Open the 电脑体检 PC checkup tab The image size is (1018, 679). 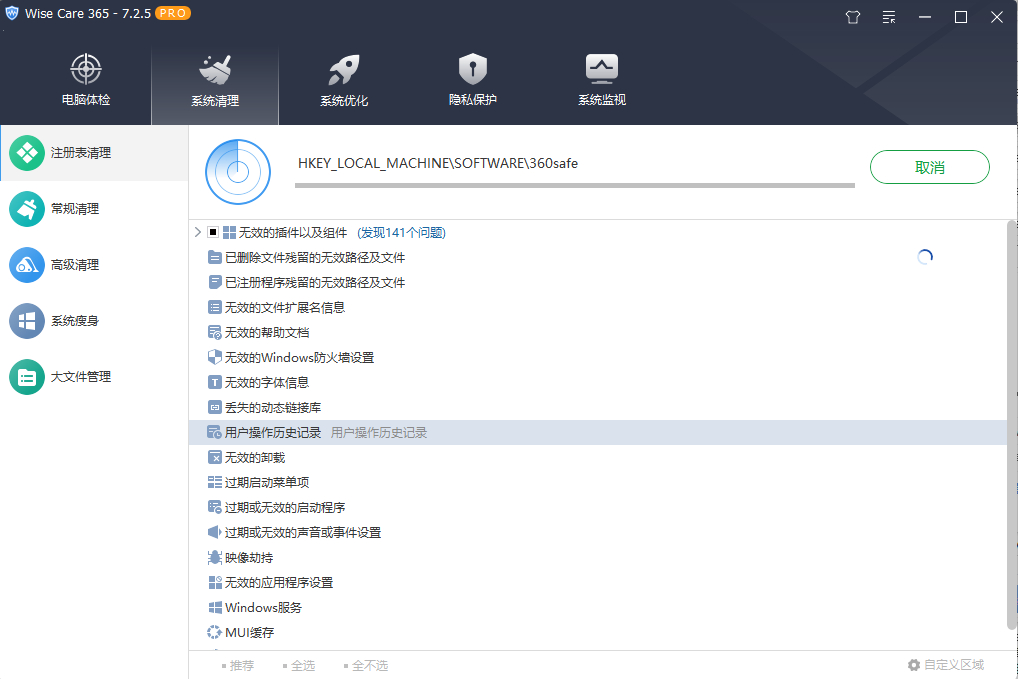(86, 80)
